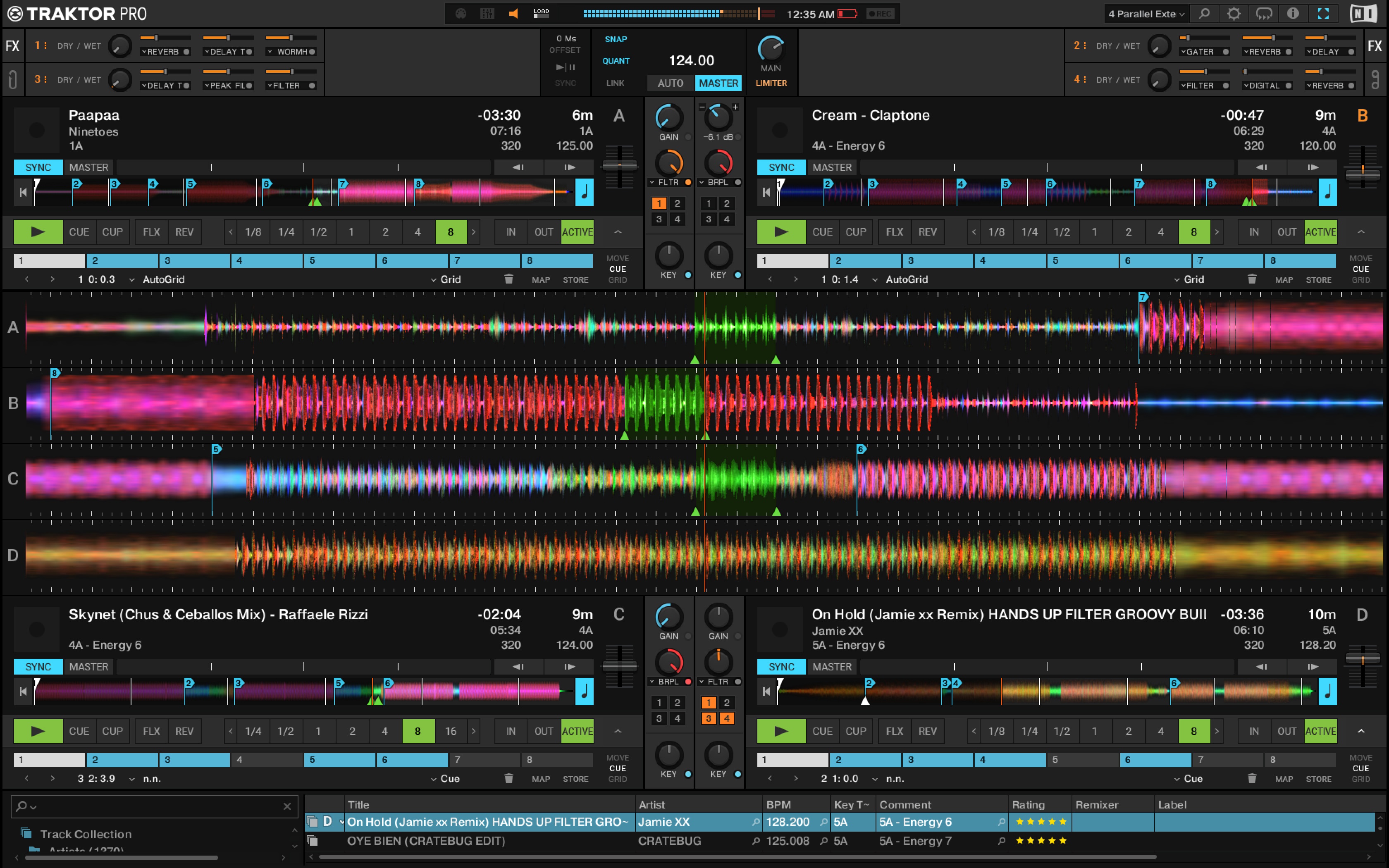The width and height of the screenshot is (1389, 868).
Task: Collapse Deck A advanced panel with chevron
Action: pos(618,232)
